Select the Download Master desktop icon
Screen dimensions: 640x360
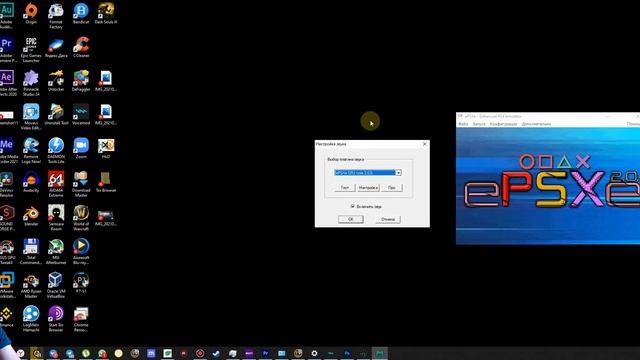click(x=81, y=184)
